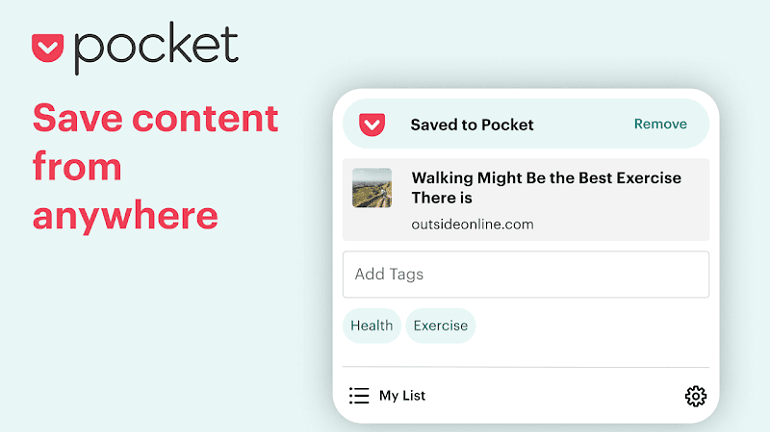This screenshot has width=770, height=432.
Task: Open the My List label
Action: coord(402,396)
